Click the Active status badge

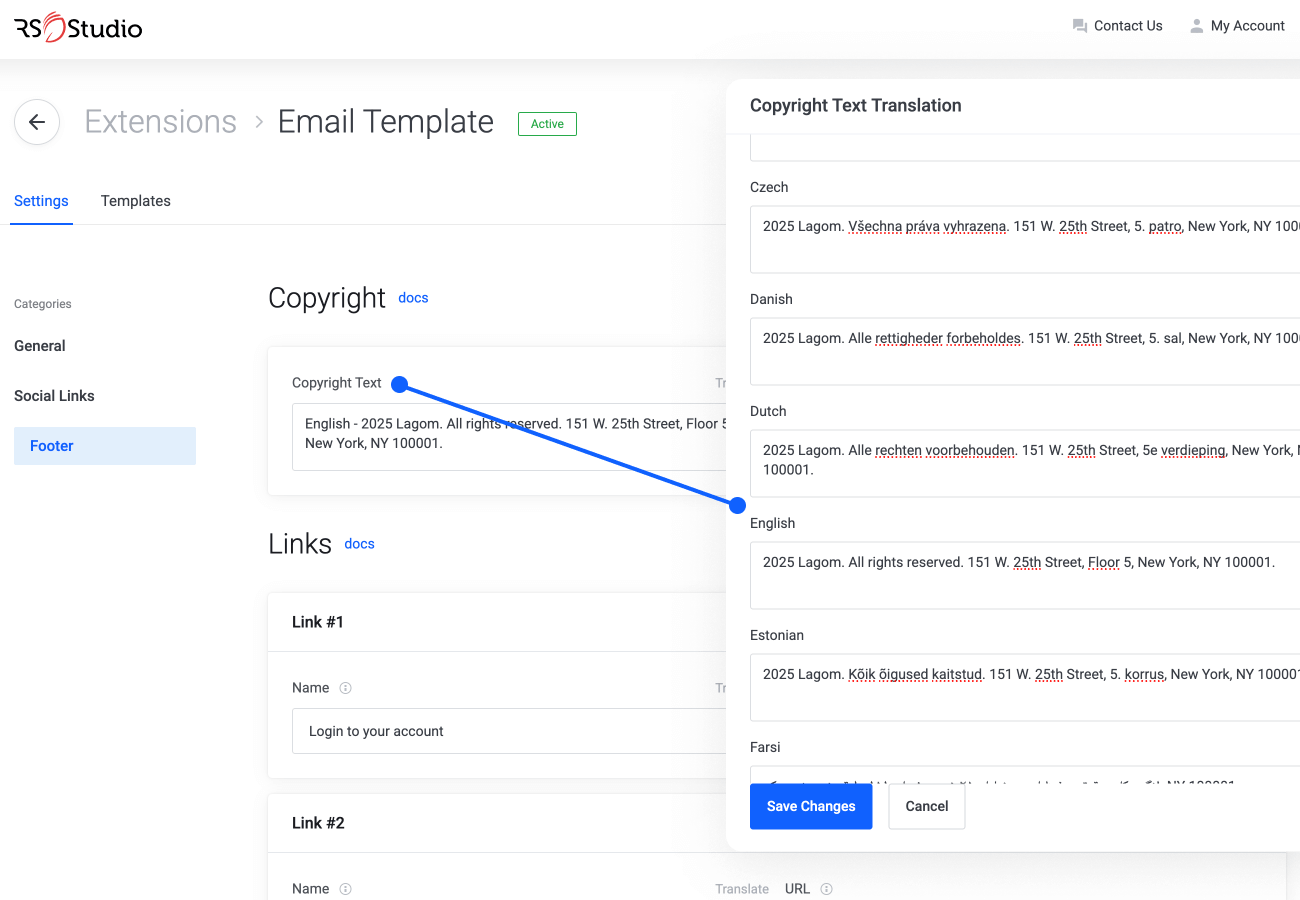click(x=547, y=124)
